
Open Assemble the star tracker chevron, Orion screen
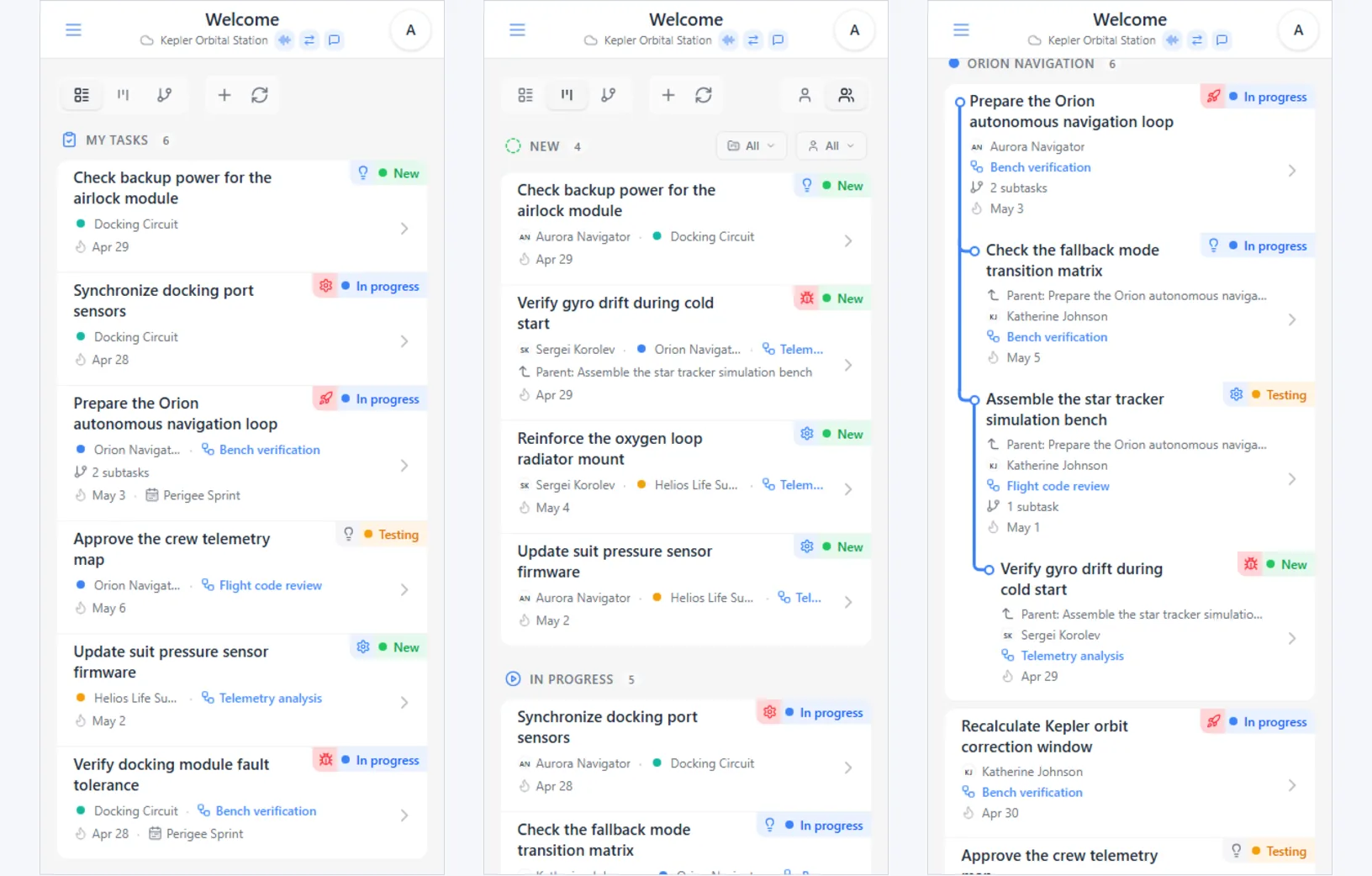[1292, 479]
